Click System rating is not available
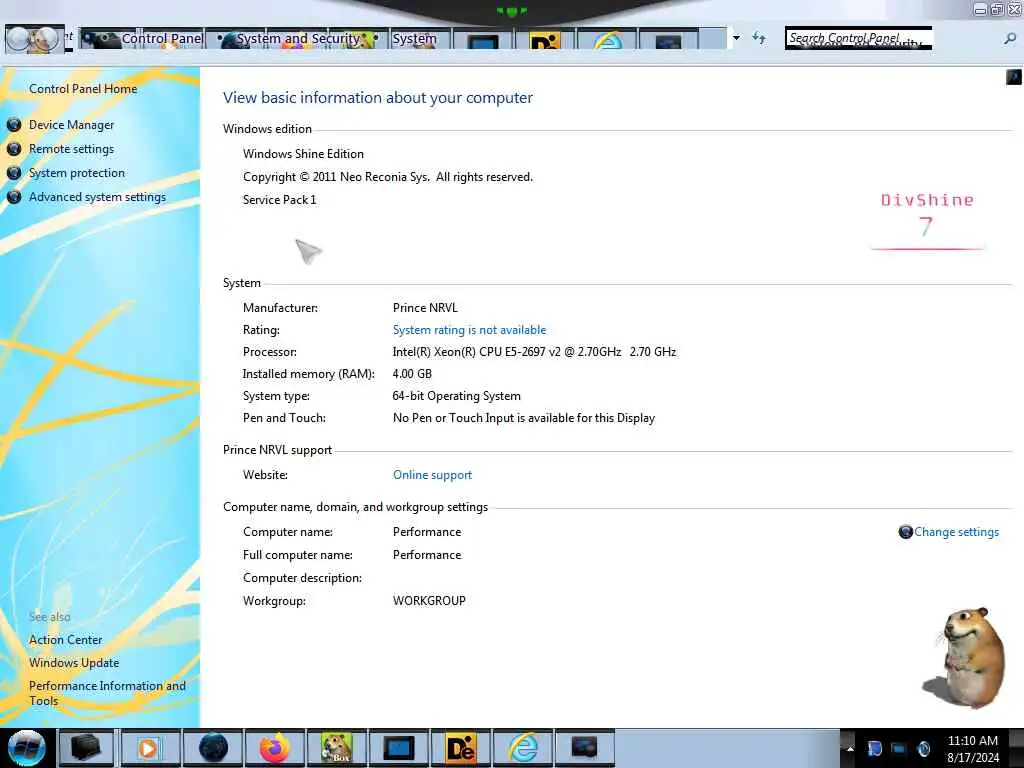The height and width of the screenshot is (768, 1024). pyautogui.click(x=469, y=330)
